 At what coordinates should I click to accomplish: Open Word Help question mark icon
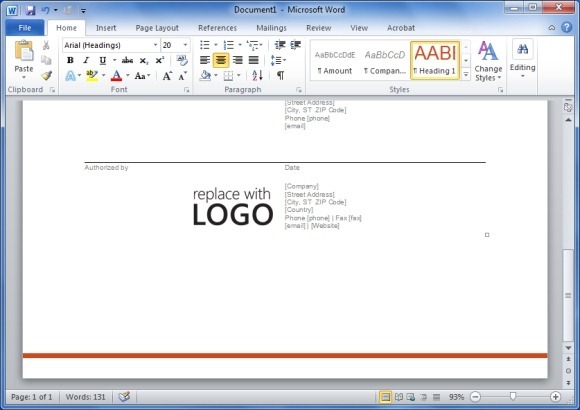coord(566,27)
